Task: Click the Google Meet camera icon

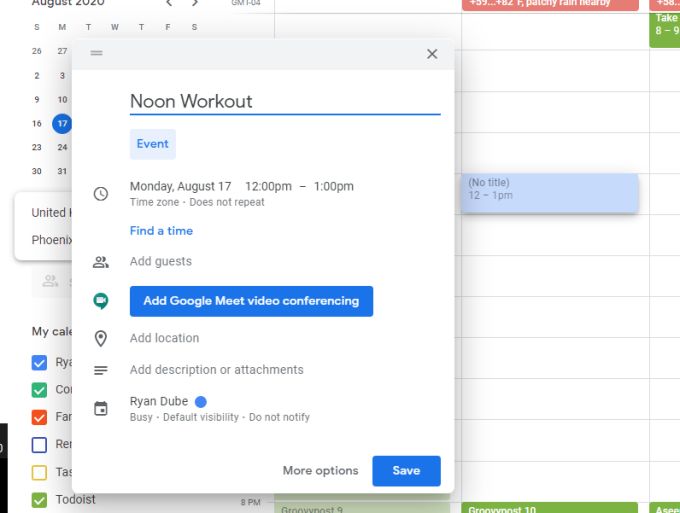Action: [x=101, y=301]
